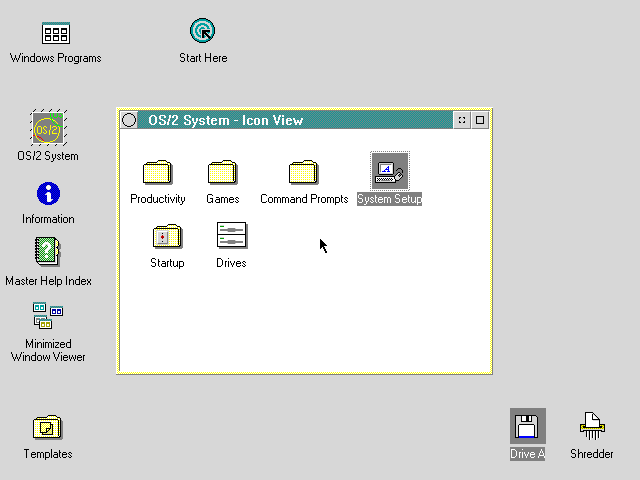Viewport: 640px width, 480px height.
Task: Select the Command Prompts folder icon
Action: click(x=304, y=172)
